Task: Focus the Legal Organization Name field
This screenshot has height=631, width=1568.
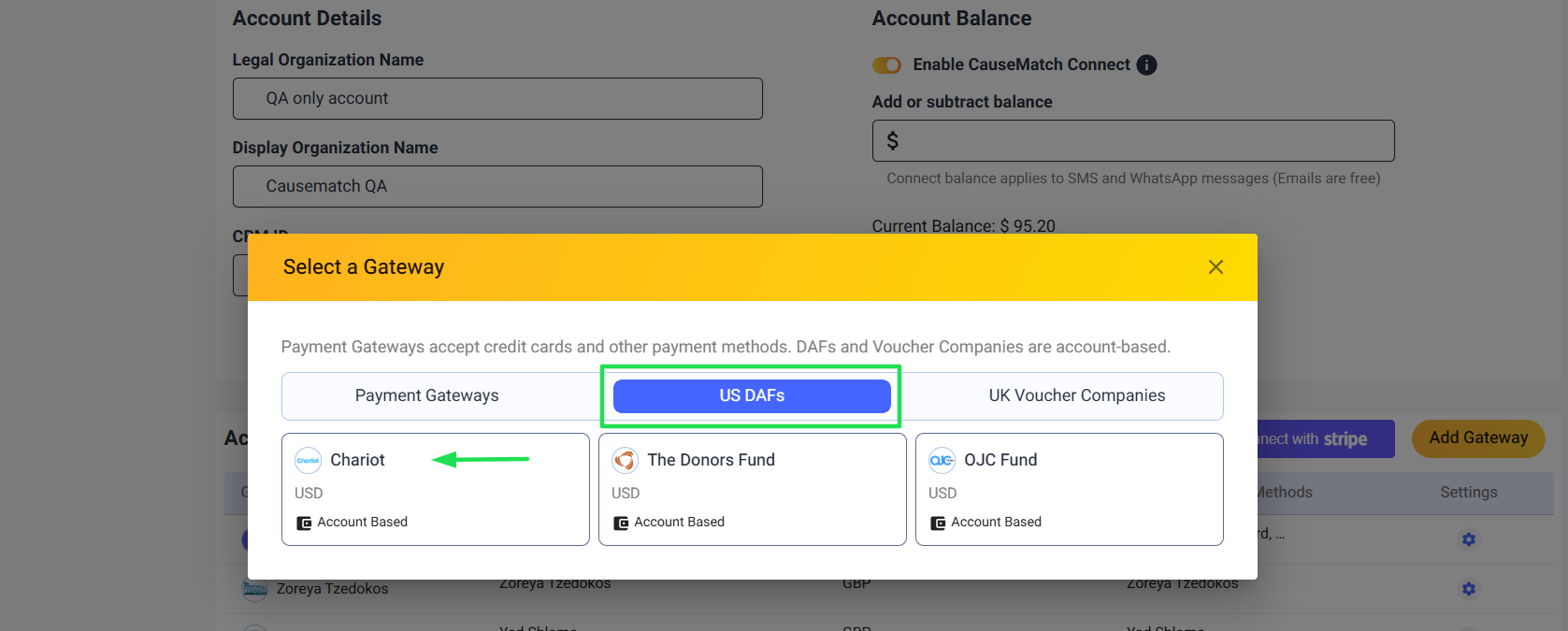Action: [497, 98]
